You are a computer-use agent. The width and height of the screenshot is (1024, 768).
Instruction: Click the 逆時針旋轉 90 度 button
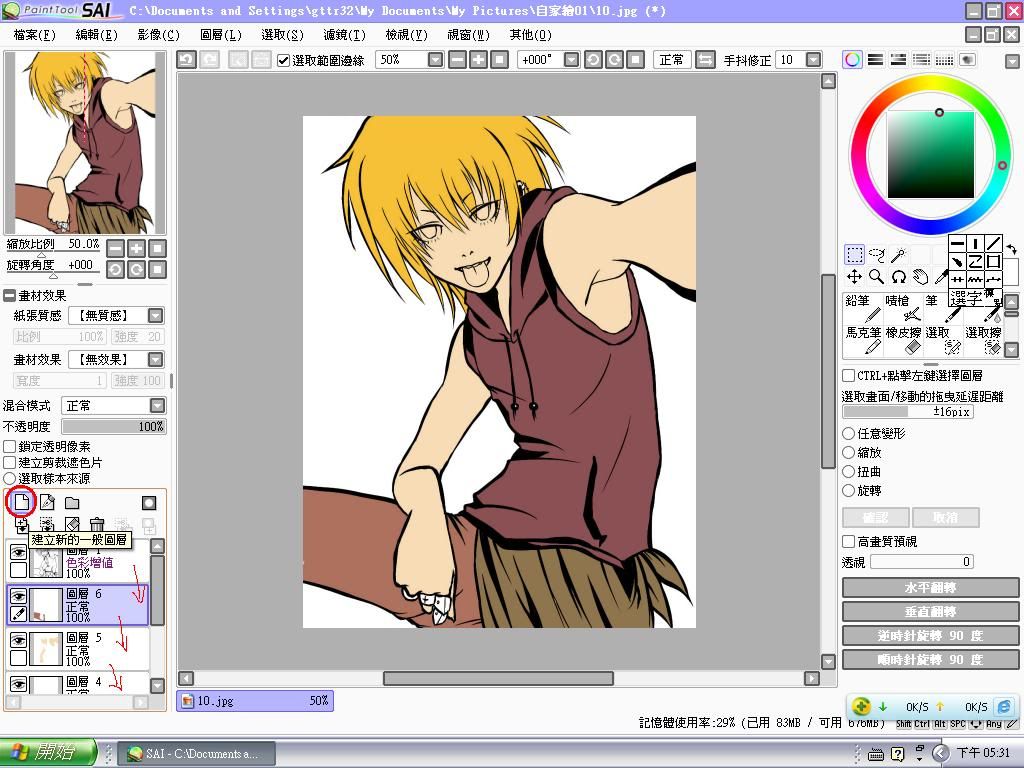(930, 635)
